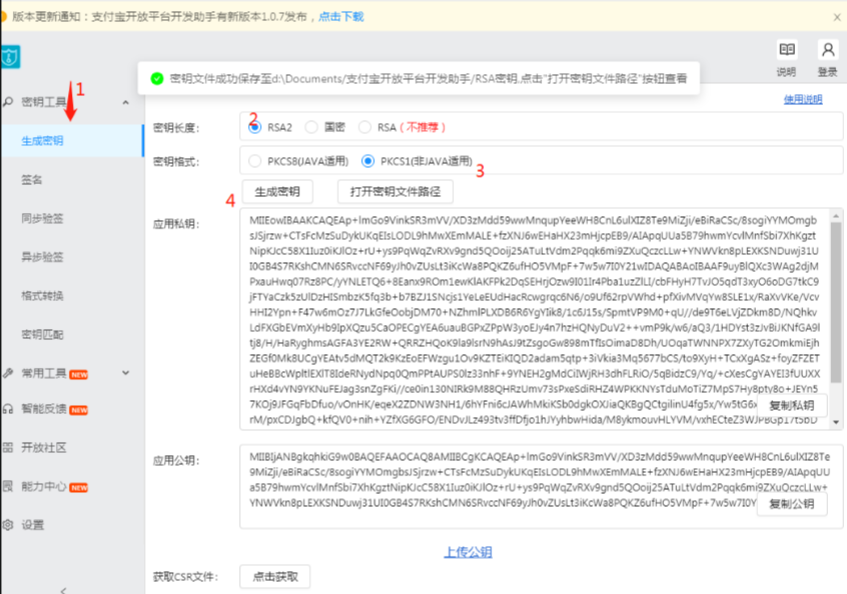Click the private key scrollbar thumb

(836, 302)
